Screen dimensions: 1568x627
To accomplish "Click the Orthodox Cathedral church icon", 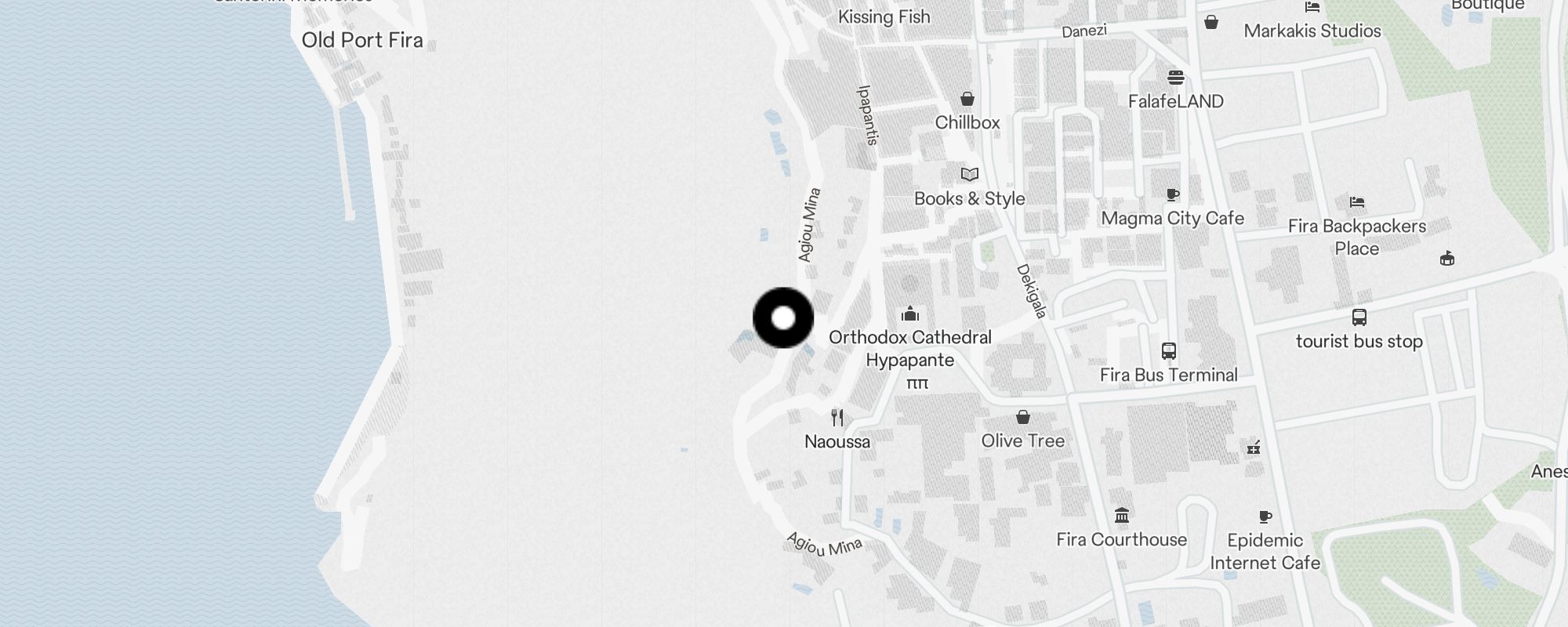I will pos(910,314).
